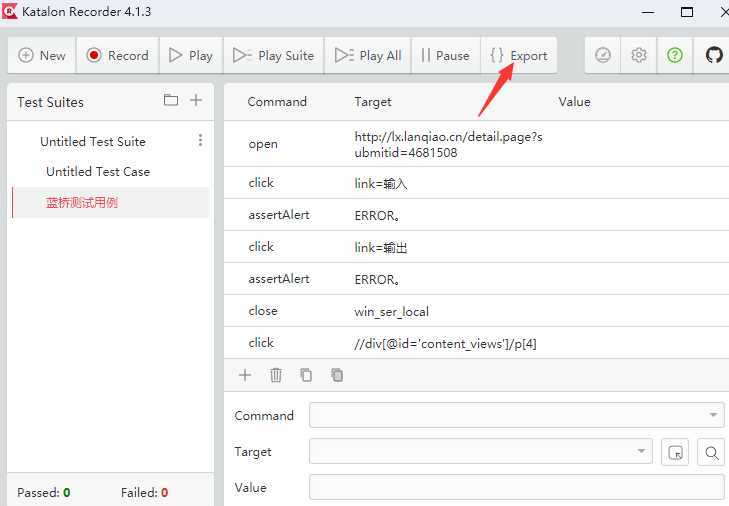Paste a command with clipboard icon
Viewport: 729px width, 506px height.
(x=337, y=375)
